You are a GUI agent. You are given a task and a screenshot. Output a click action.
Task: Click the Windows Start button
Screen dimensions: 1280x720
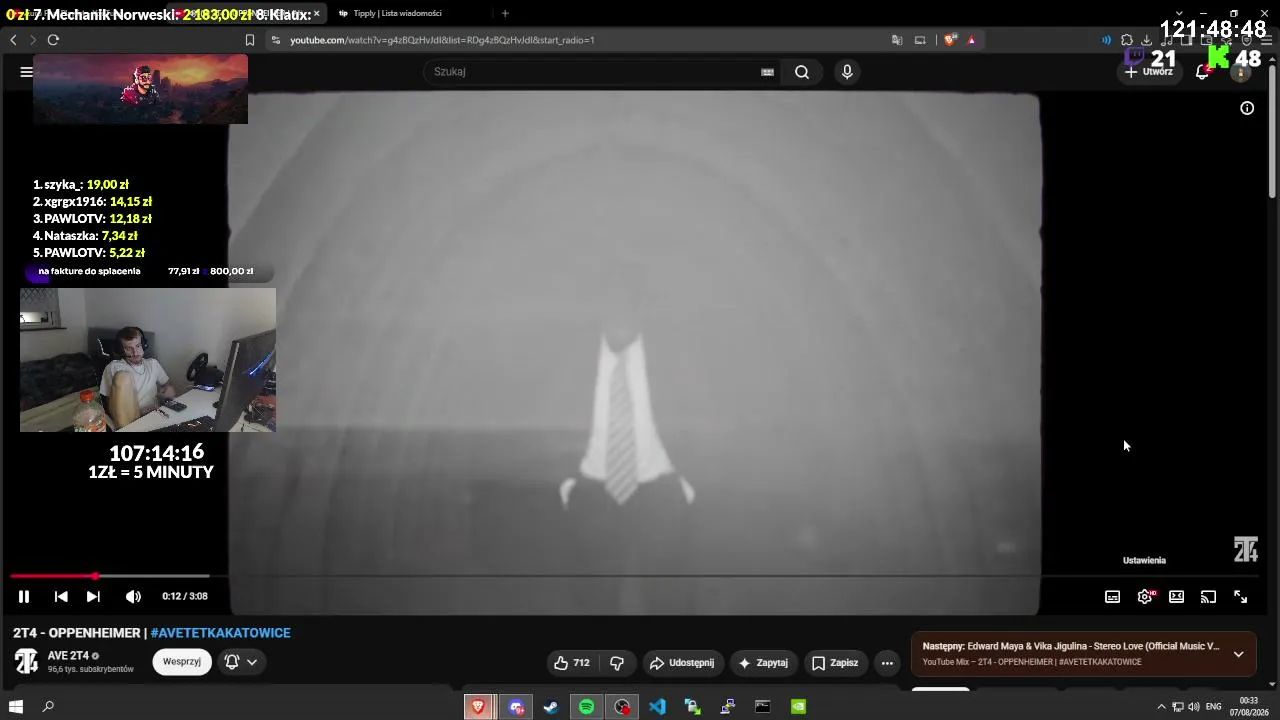tap(16, 707)
